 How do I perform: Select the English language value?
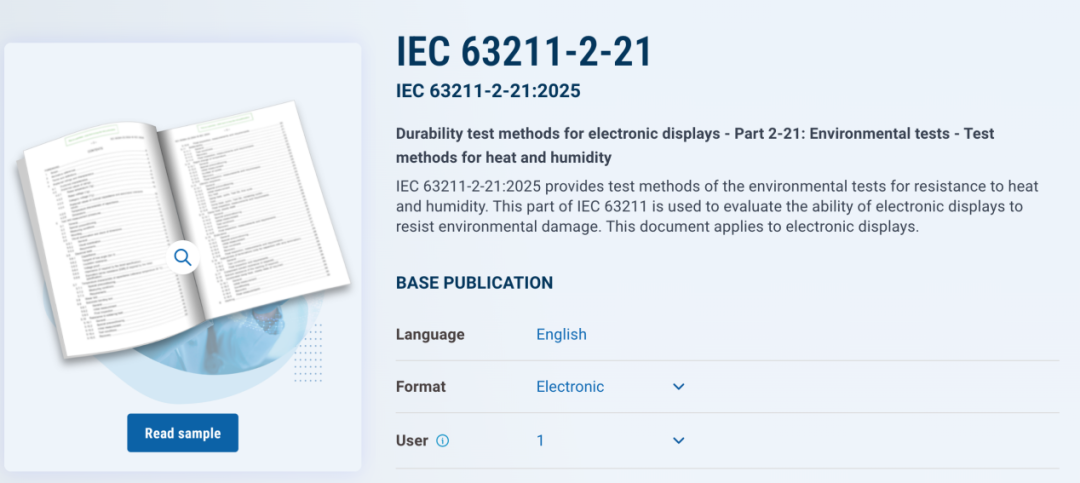point(561,334)
